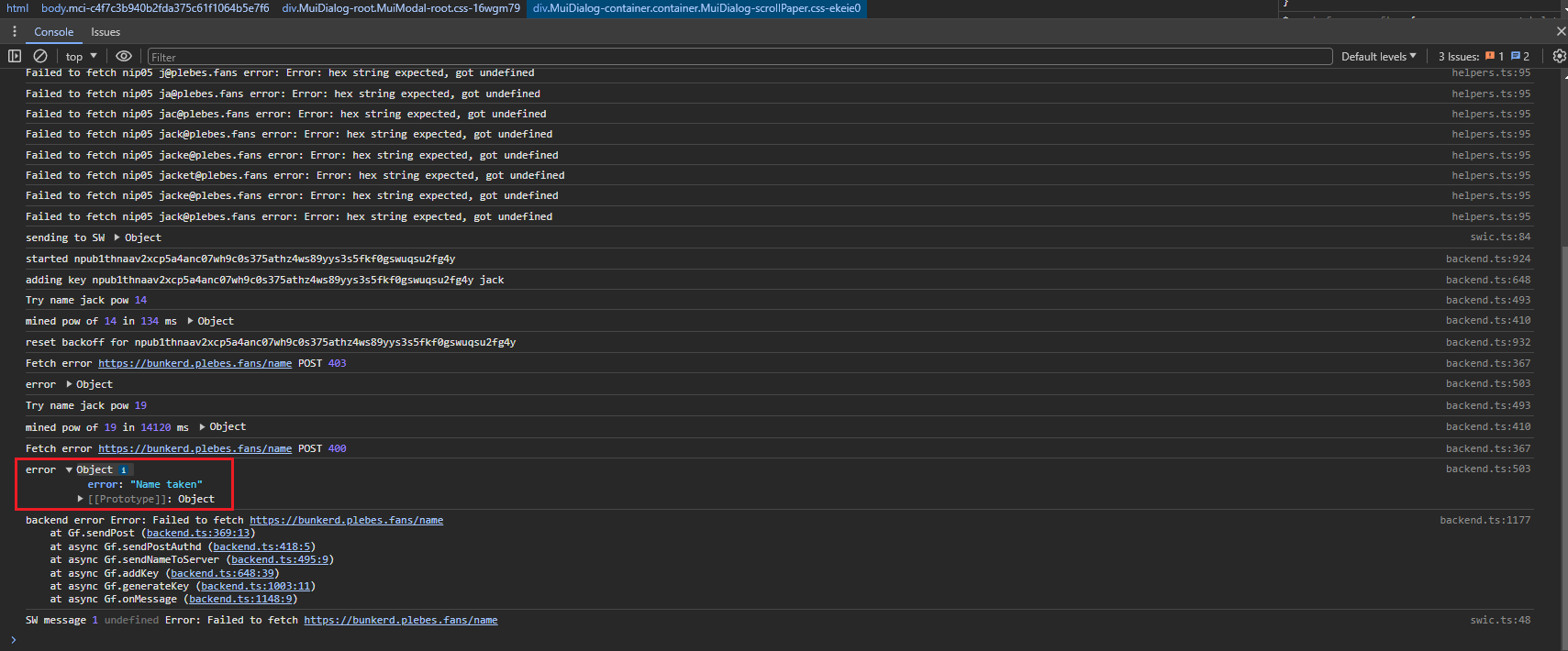Click the orange issues warning badge
1568x651 pixels.
click(x=1495, y=56)
